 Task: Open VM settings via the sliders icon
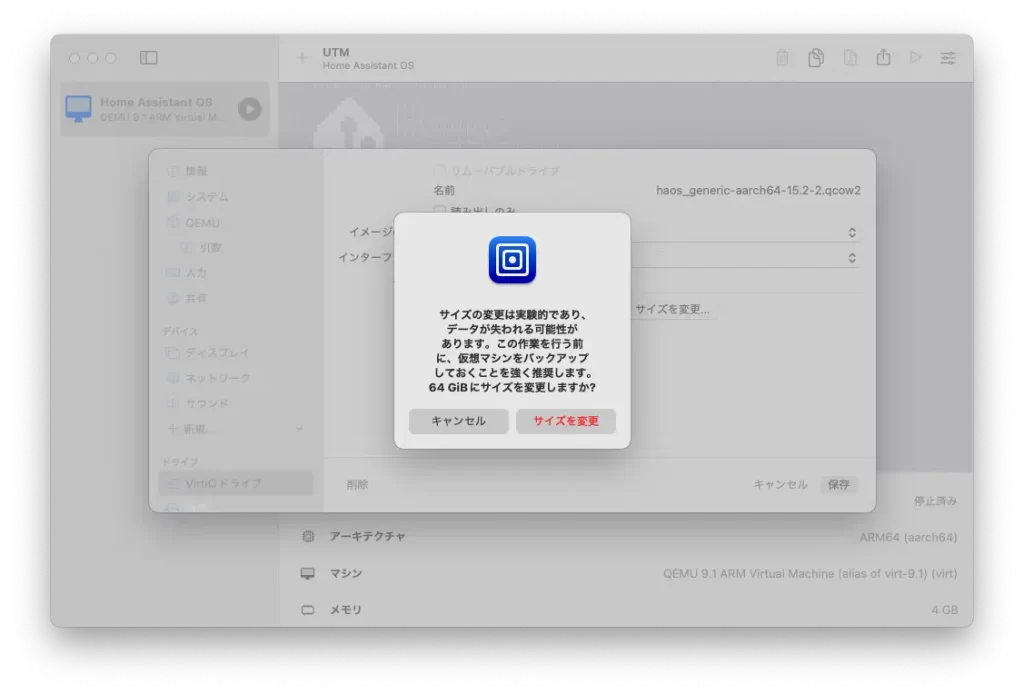948,58
